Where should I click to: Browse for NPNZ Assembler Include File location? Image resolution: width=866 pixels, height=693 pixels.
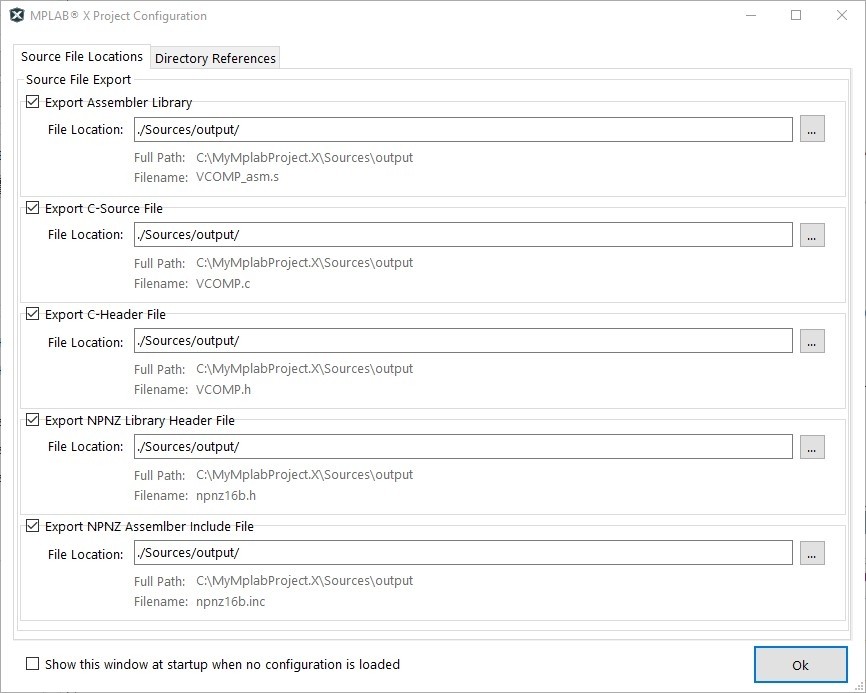(x=812, y=553)
